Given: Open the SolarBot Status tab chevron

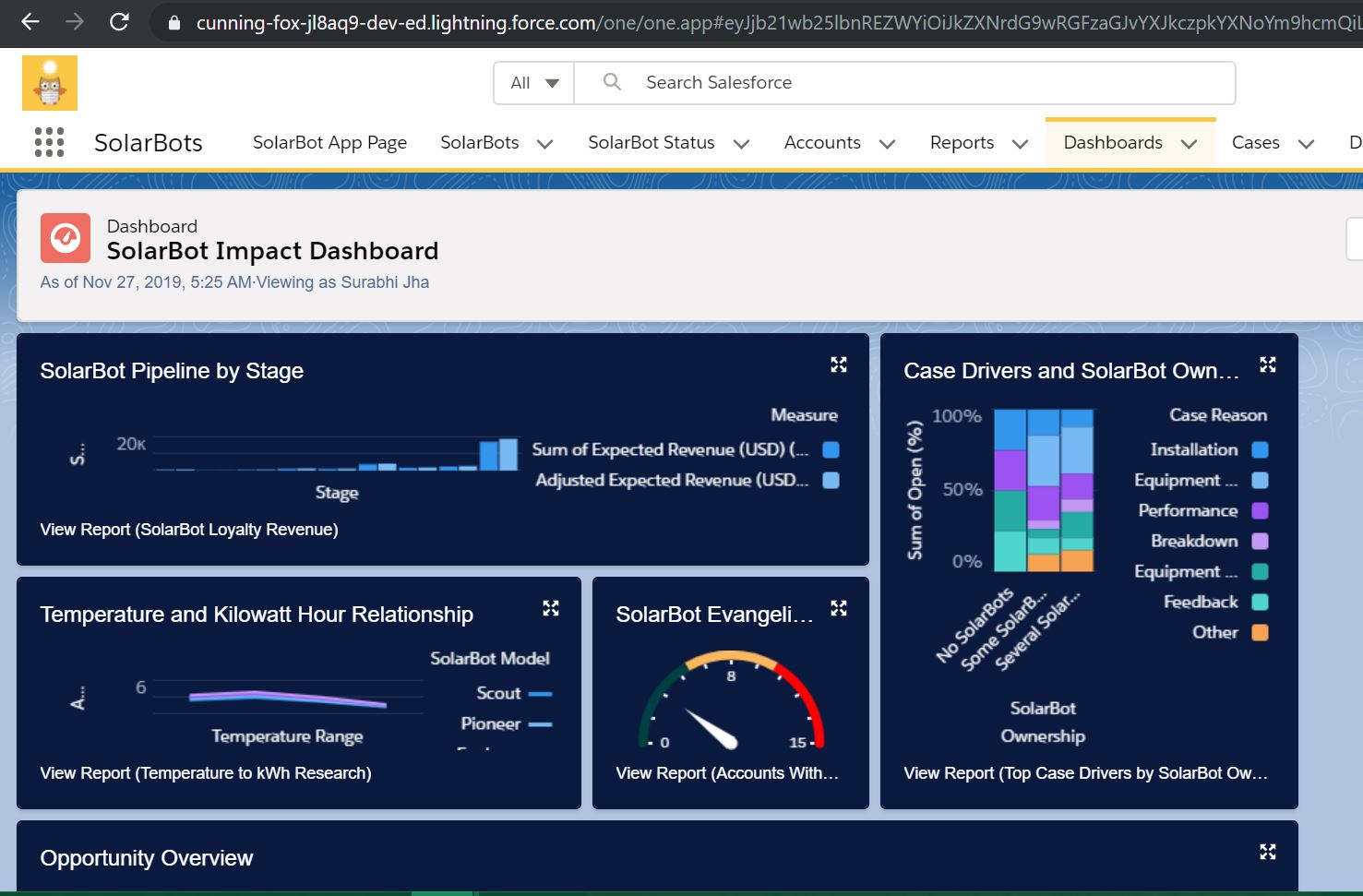Looking at the screenshot, I should pos(741,144).
